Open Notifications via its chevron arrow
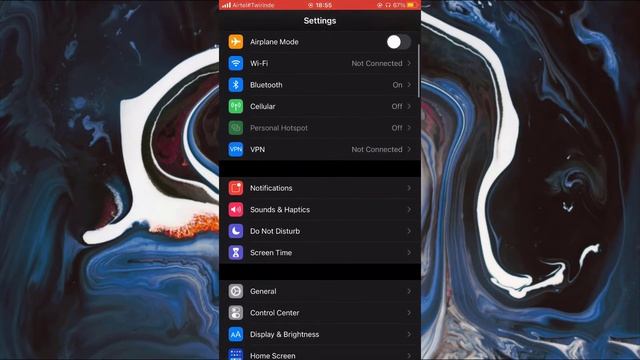The image size is (640, 360). pos(409,188)
